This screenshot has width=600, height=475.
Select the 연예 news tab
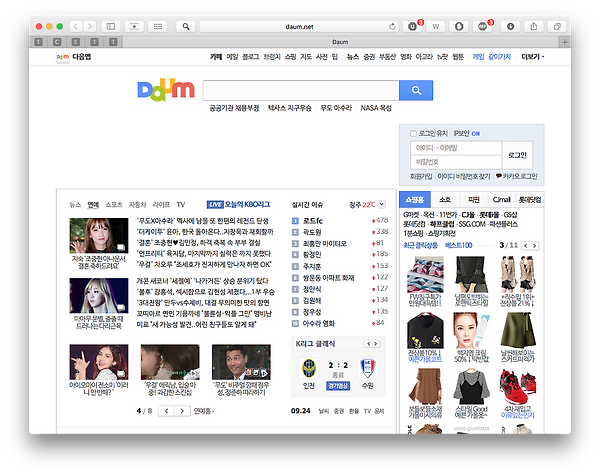[93, 205]
